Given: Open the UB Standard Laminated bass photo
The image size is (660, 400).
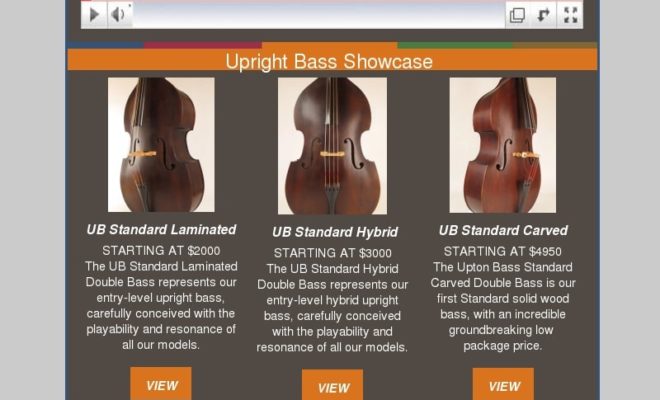Looking at the screenshot, I should 161,144.
